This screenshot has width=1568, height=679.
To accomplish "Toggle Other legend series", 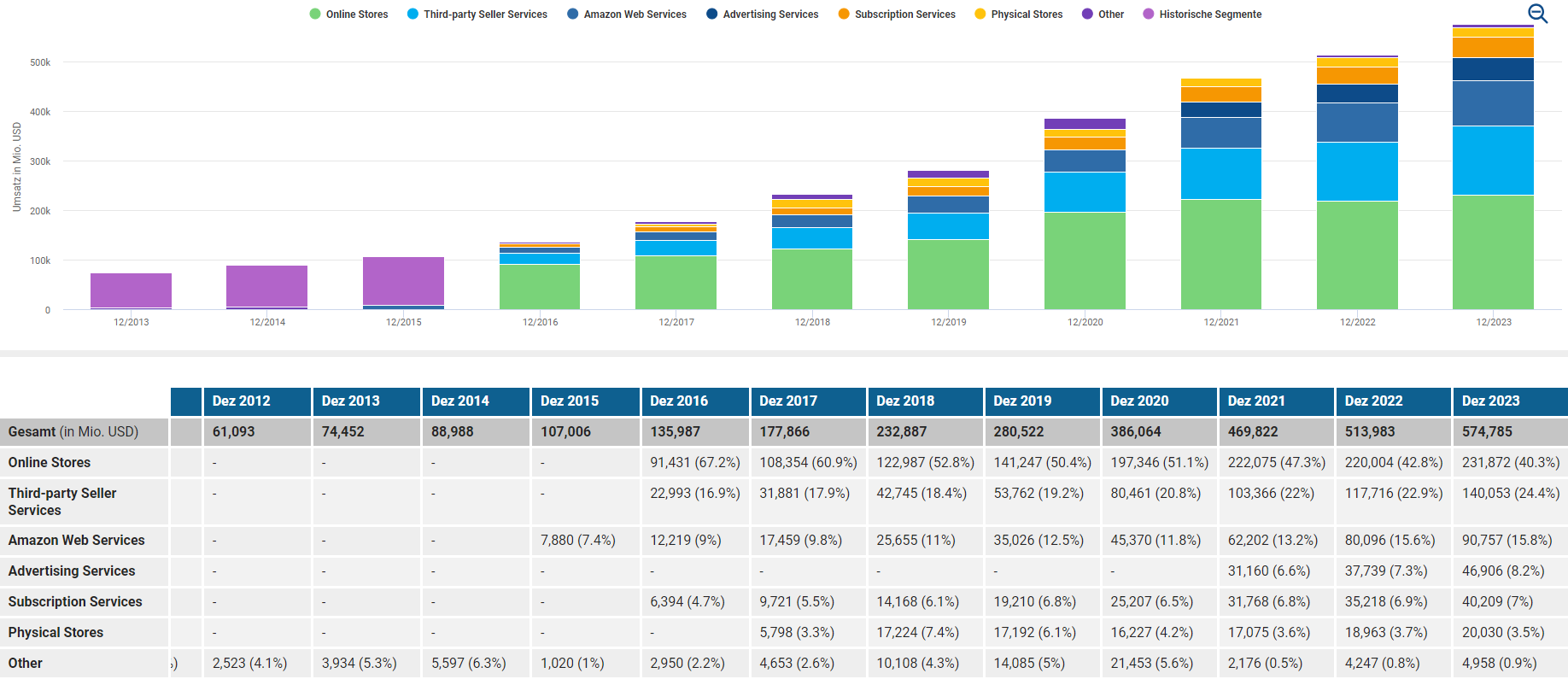I will tap(1103, 15).
